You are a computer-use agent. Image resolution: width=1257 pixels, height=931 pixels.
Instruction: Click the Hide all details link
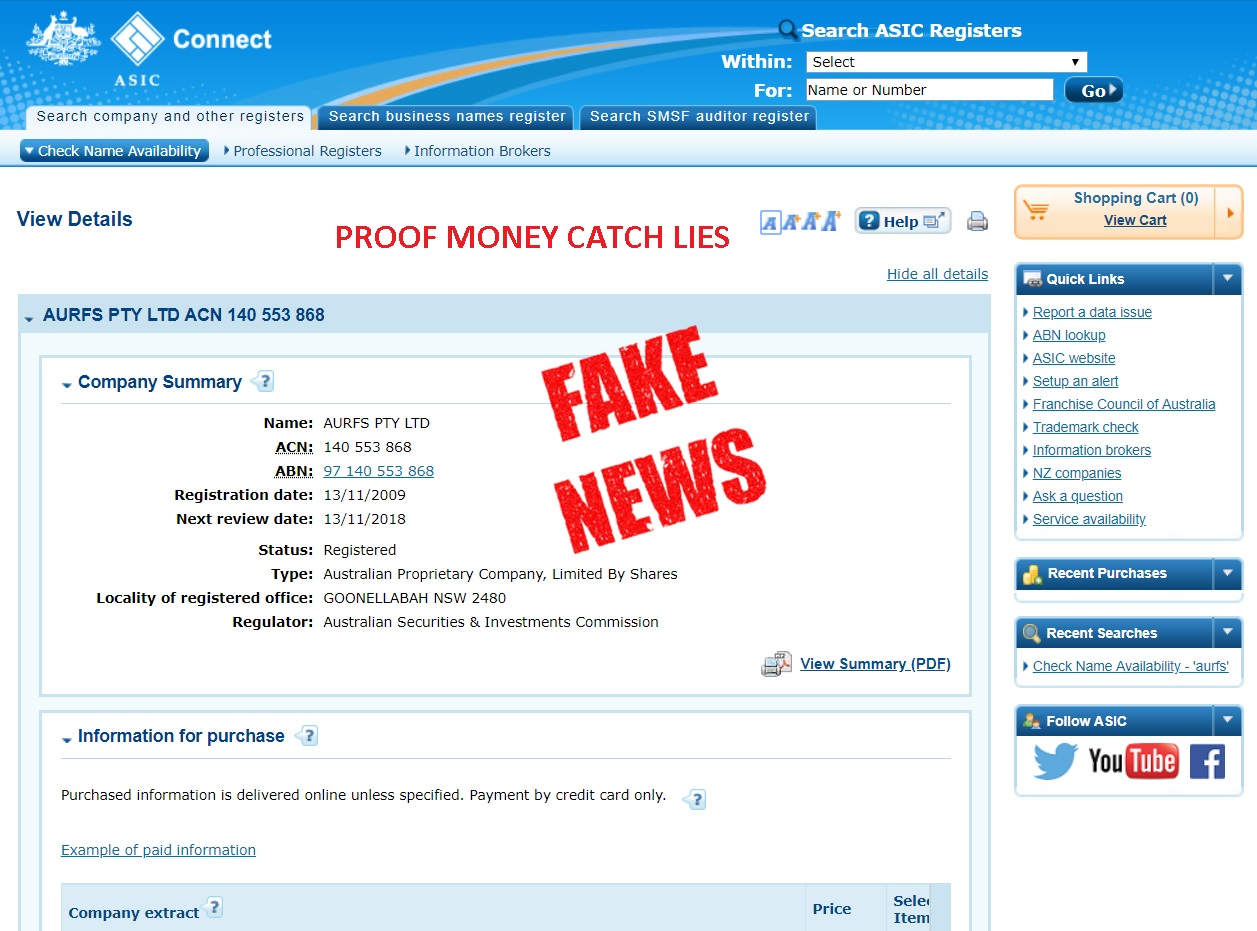(x=937, y=274)
